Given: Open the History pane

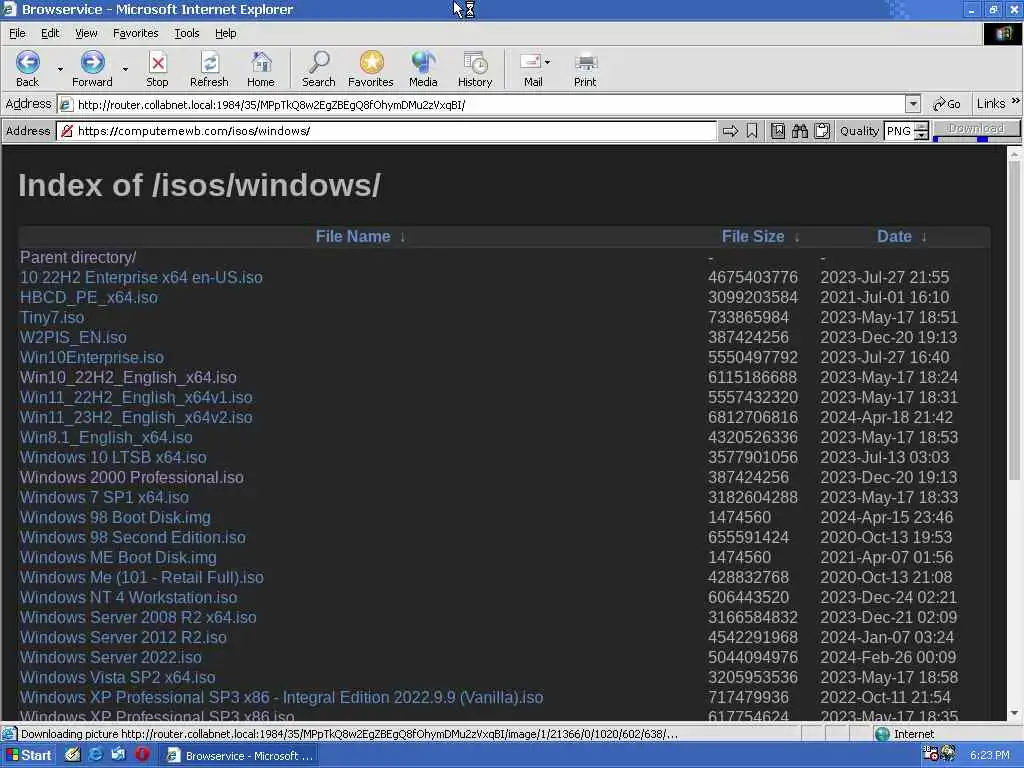Looking at the screenshot, I should [475, 69].
